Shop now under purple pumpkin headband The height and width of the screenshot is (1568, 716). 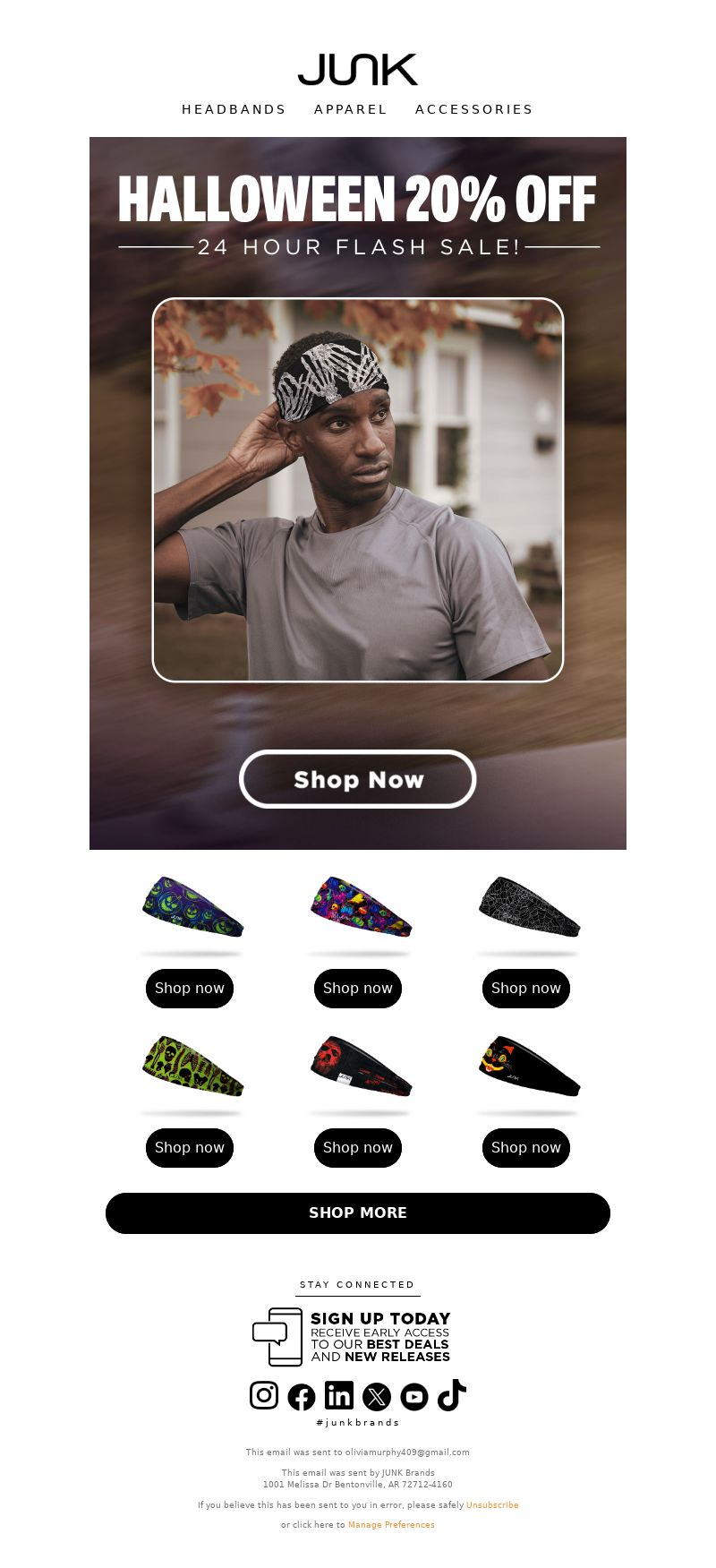[x=190, y=989]
